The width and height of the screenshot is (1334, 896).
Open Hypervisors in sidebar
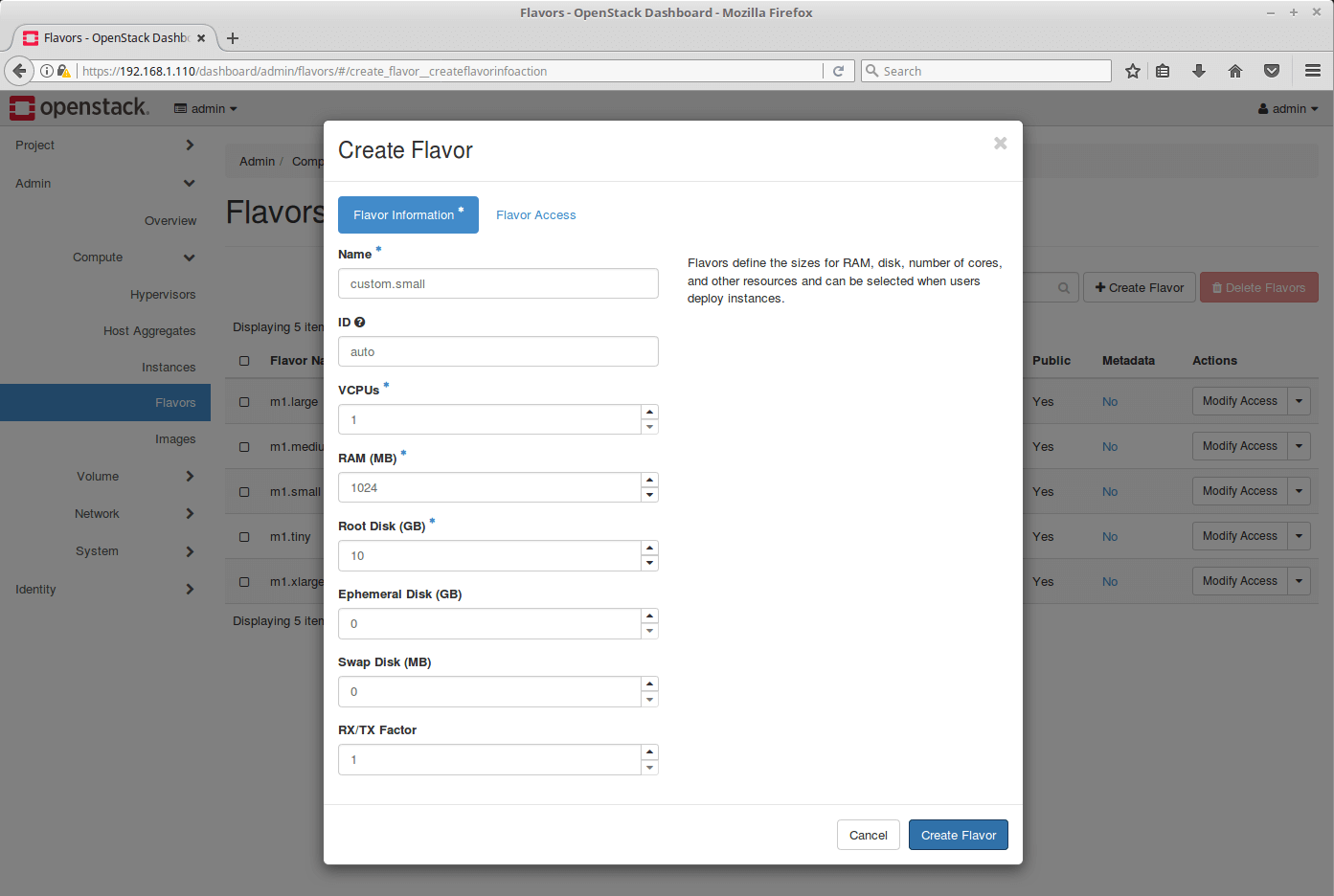point(163,295)
